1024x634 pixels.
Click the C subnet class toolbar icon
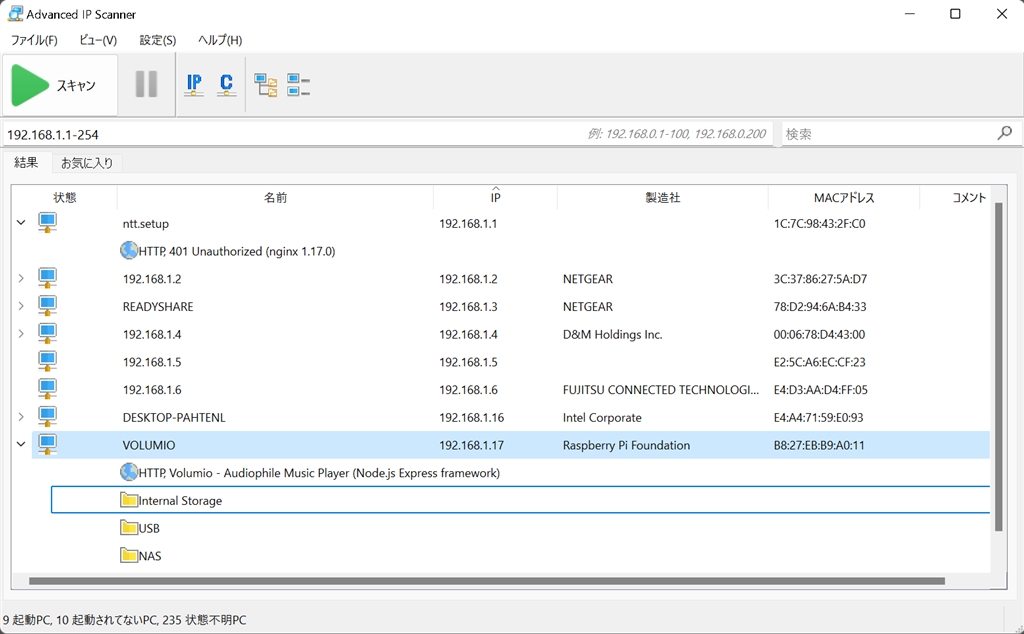[x=227, y=85]
